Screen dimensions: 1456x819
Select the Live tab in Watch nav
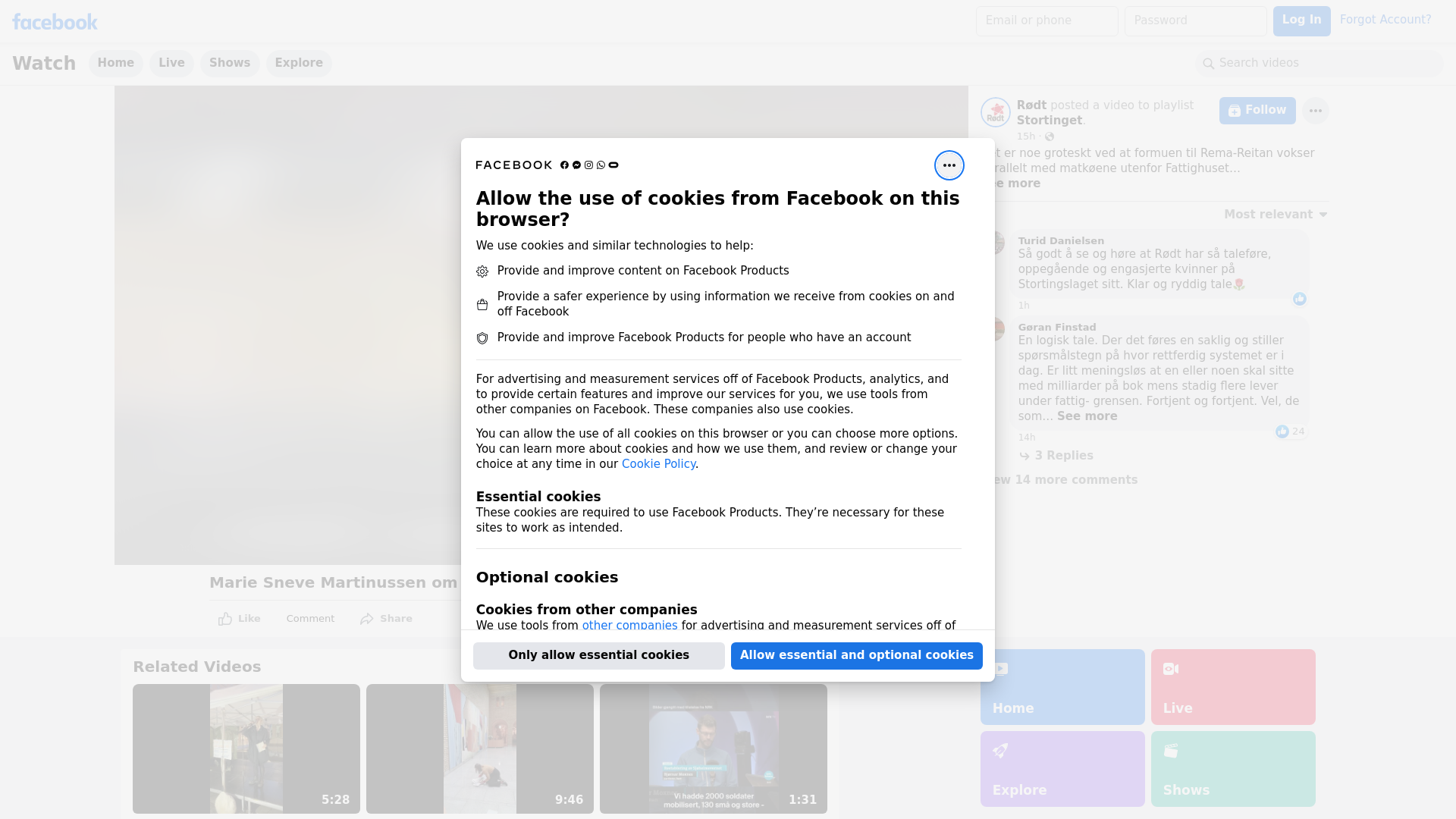click(x=171, y=63)
